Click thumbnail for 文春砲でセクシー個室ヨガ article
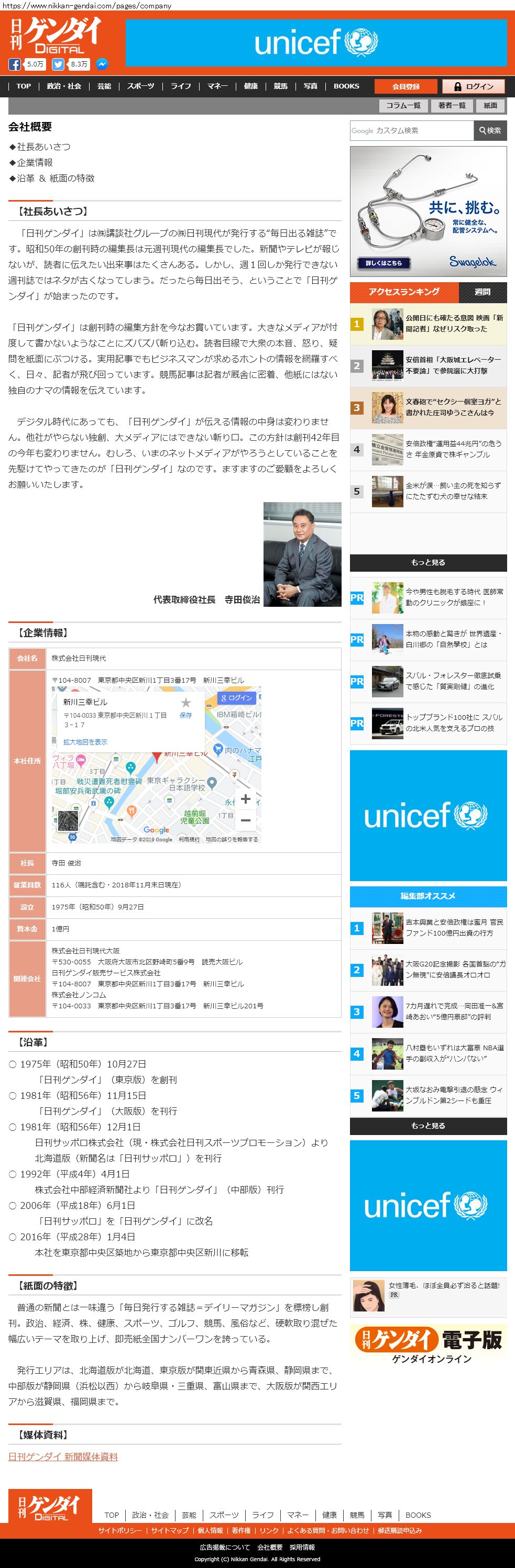The height and width of the screenshot is (1568, 515). tap(387, 408)
